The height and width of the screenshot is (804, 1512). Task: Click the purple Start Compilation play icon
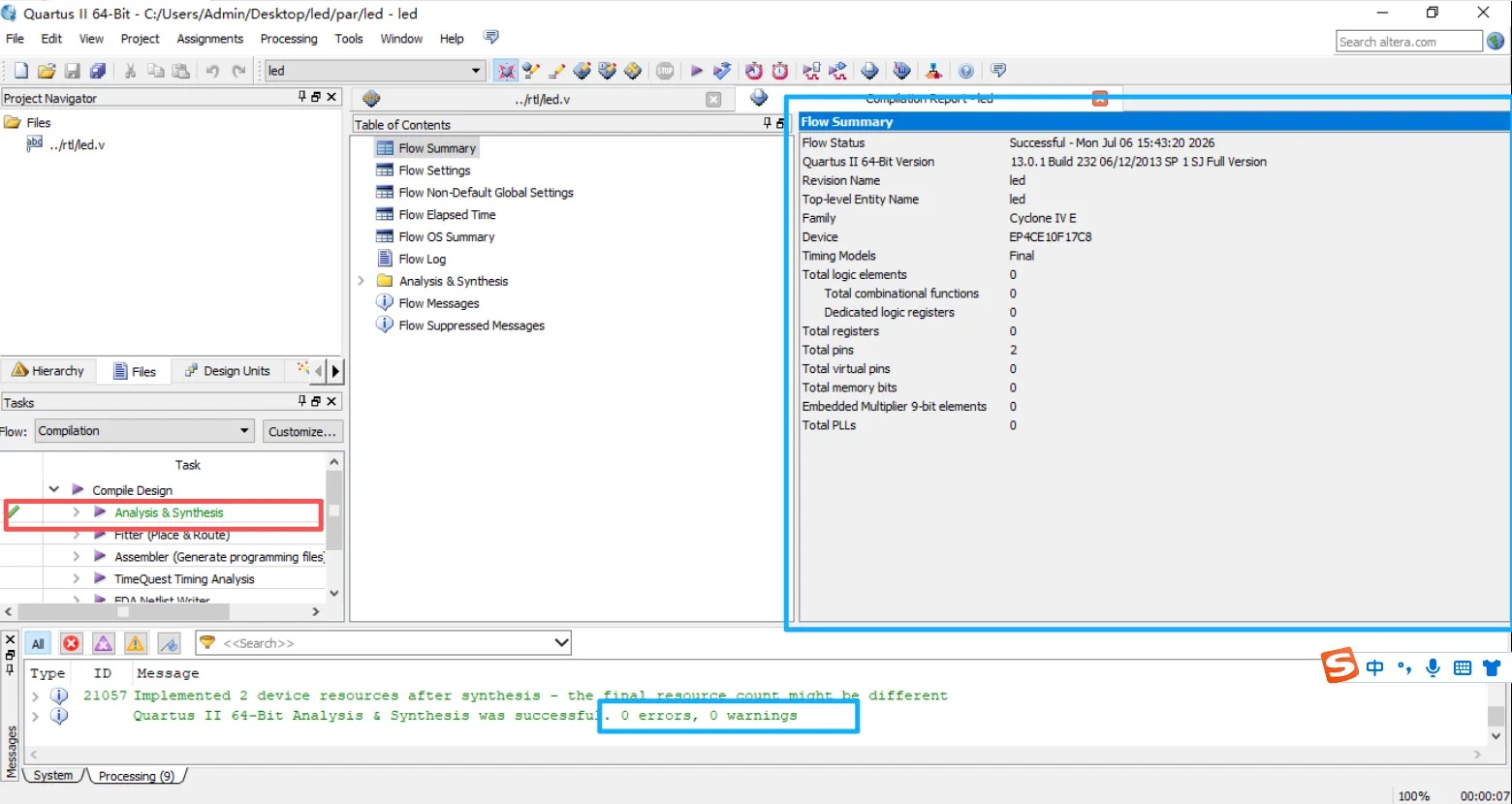coord(696,71)
